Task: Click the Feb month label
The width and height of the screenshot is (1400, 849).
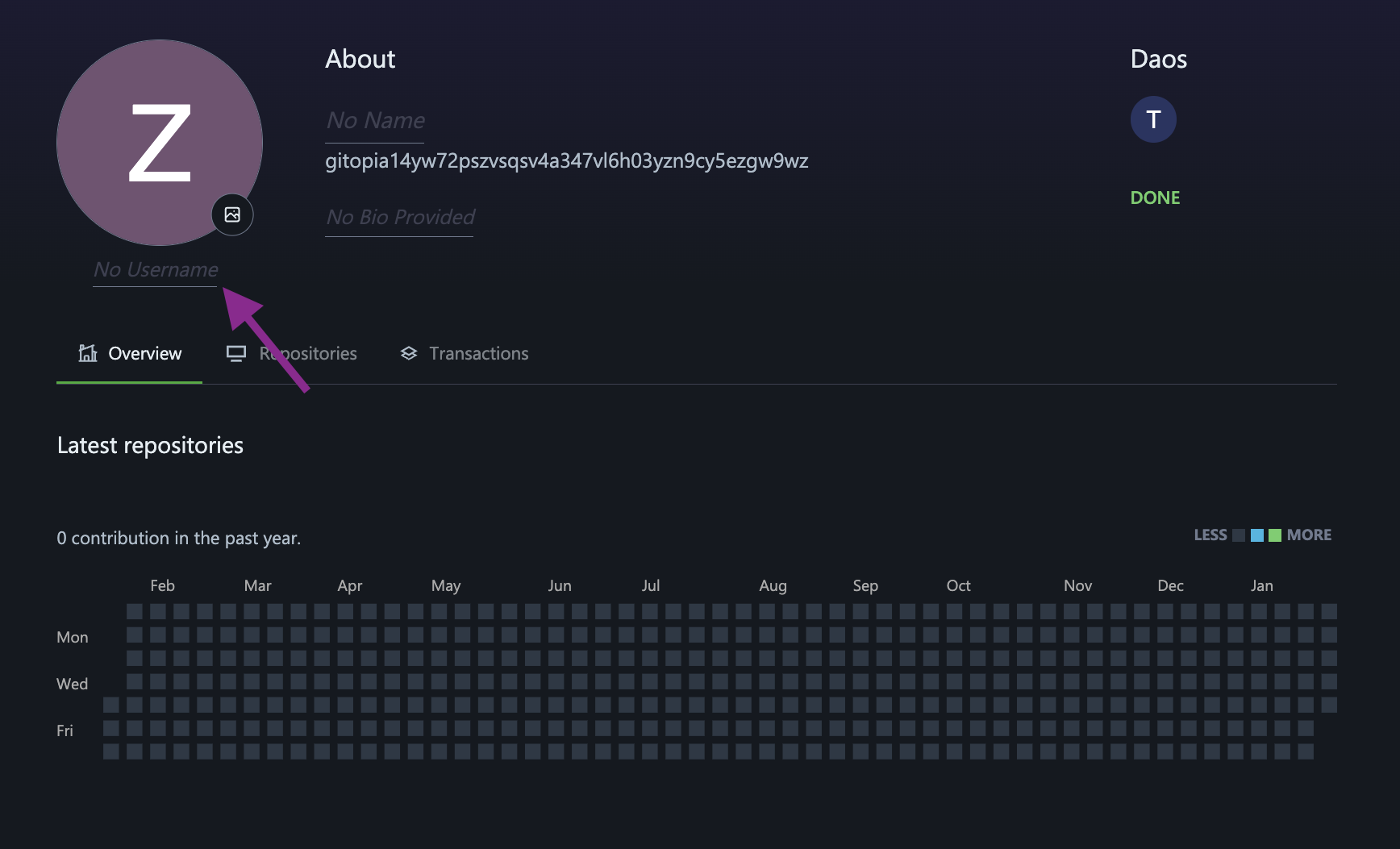Action: 162,585
